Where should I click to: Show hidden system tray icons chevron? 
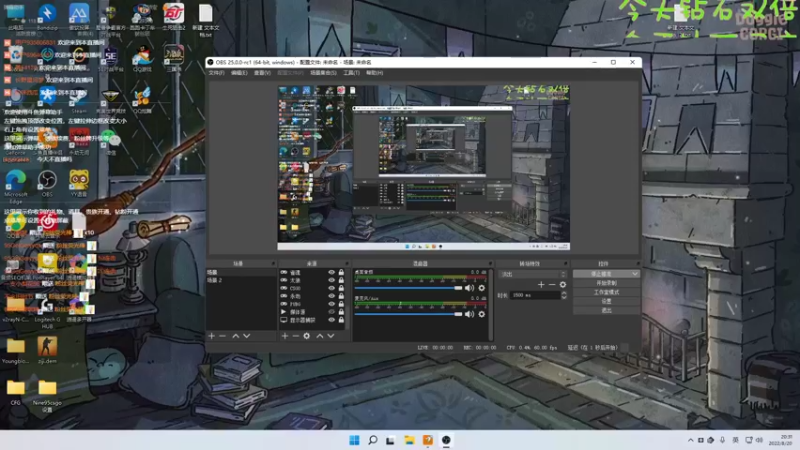[x=690, y=440]
